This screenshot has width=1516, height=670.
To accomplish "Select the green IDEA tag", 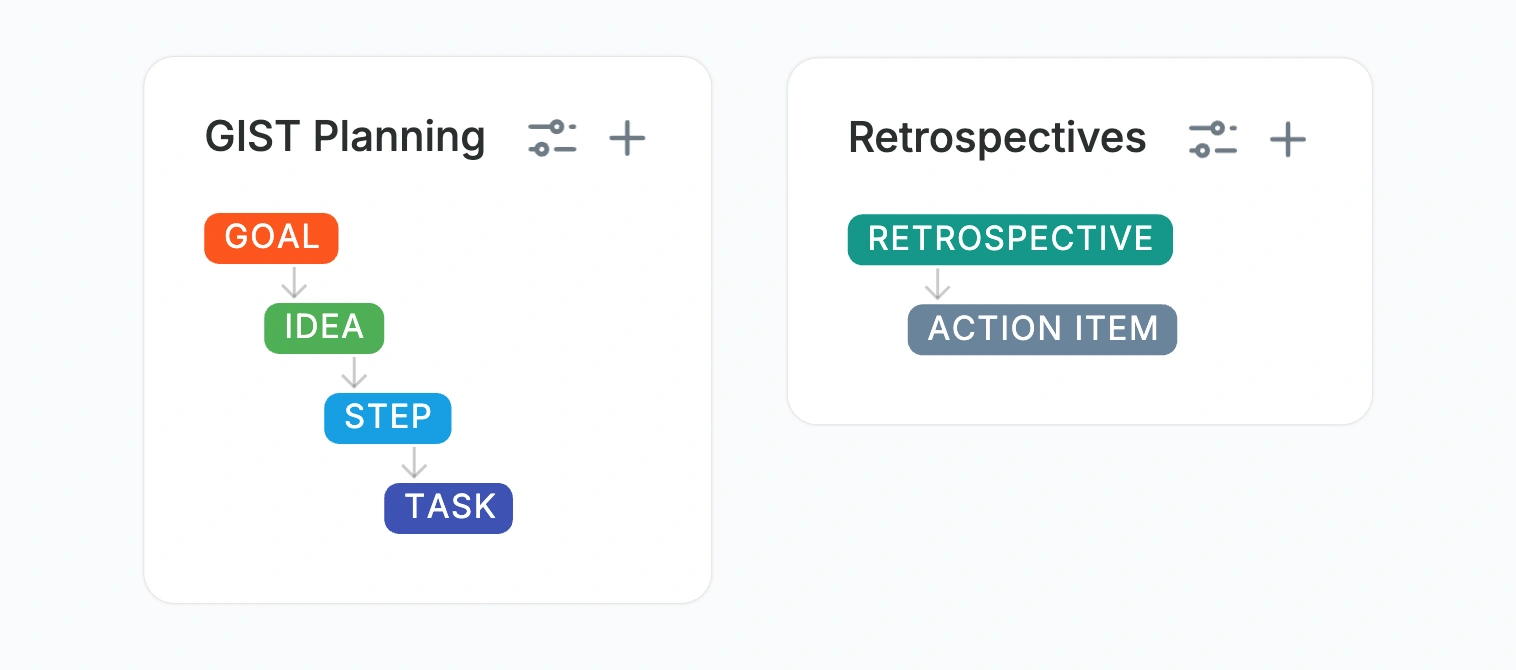I will pos(324,328).
